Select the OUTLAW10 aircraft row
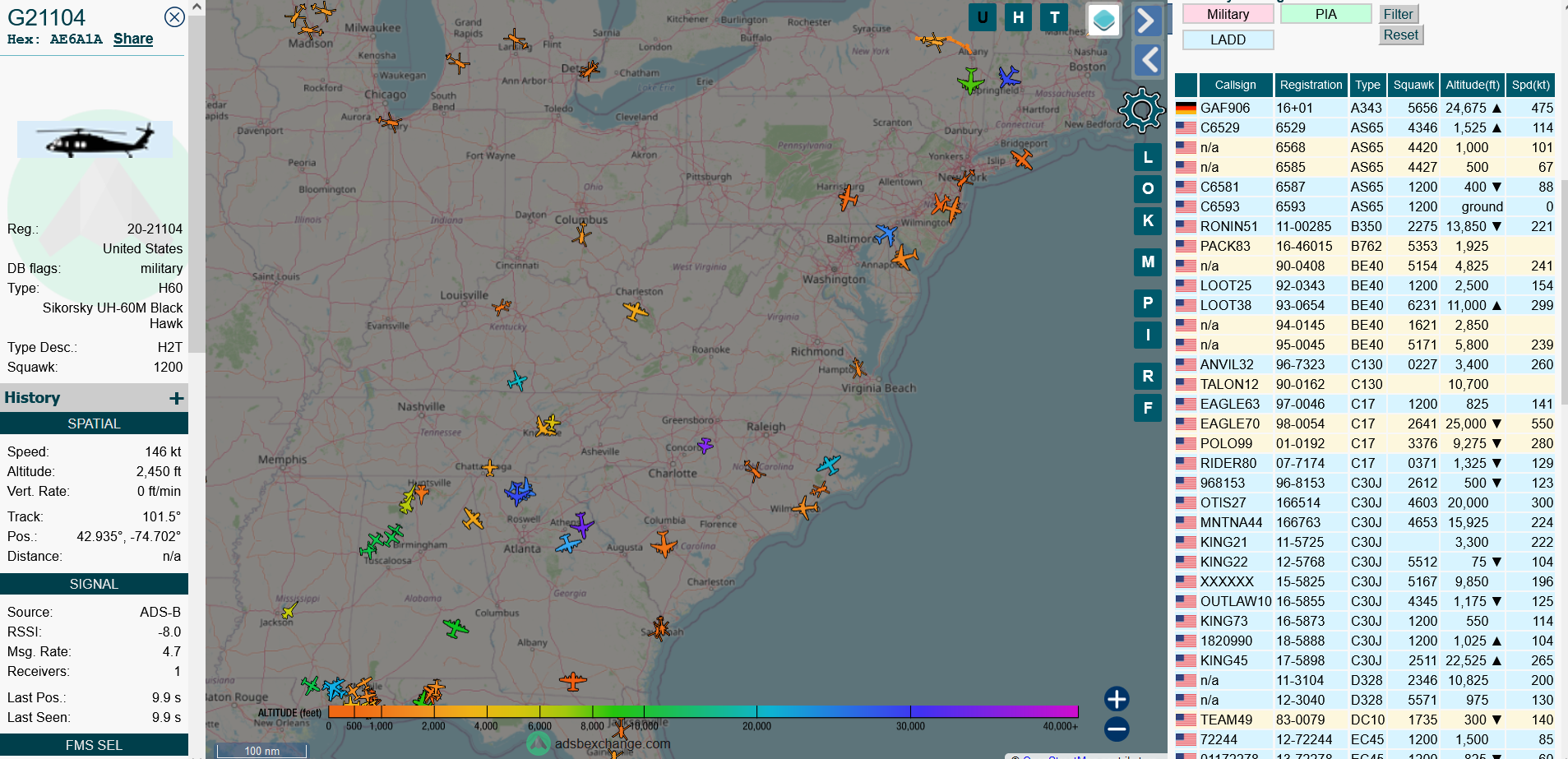The height and width of the screenshot is (759, 1568). click(x=1365, y=601)
